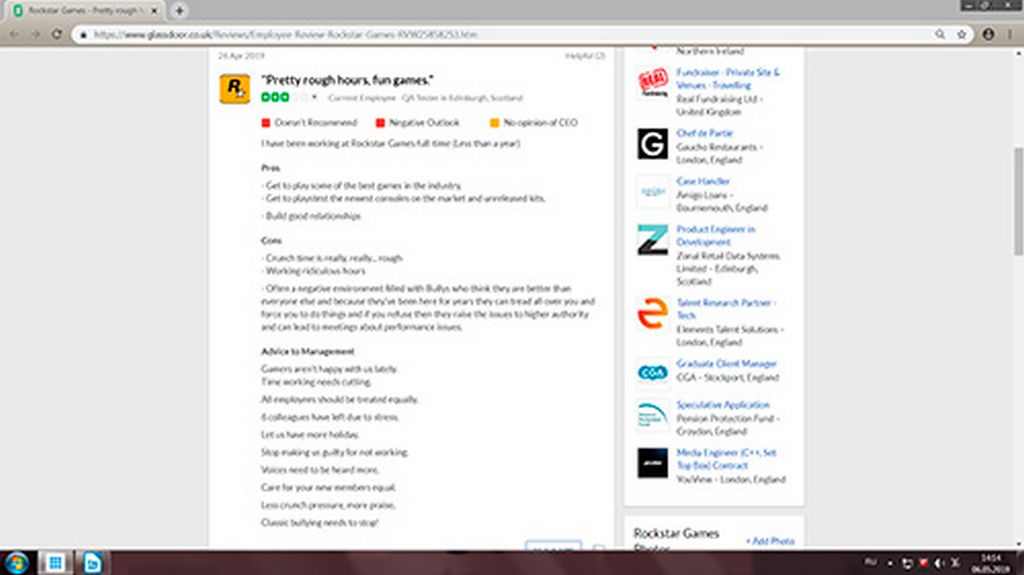Open Talent Research Partner - Tech job
This screenshot has width=1024, height=575.
point(726,308)
